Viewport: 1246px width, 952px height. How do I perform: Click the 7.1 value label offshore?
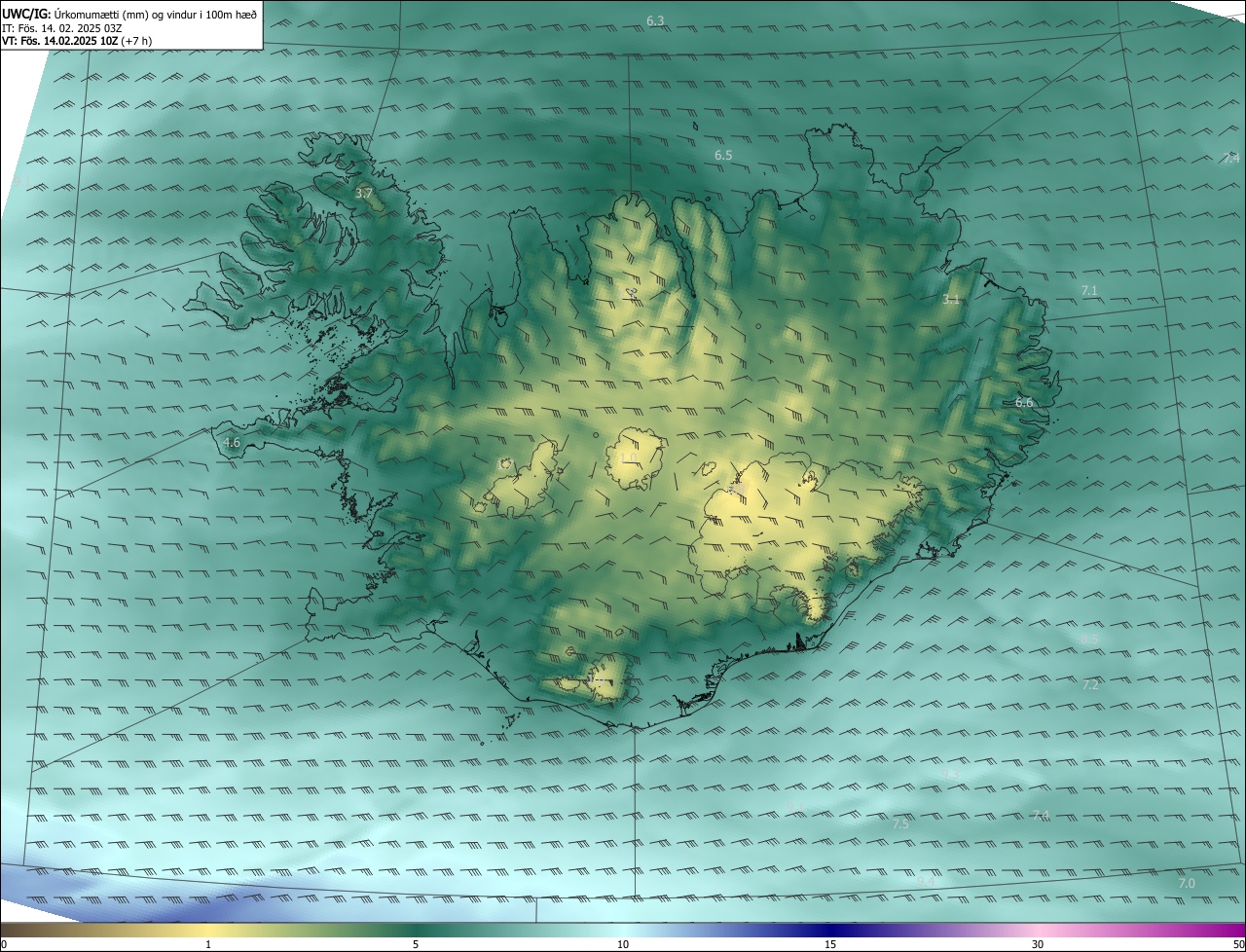1089,290
